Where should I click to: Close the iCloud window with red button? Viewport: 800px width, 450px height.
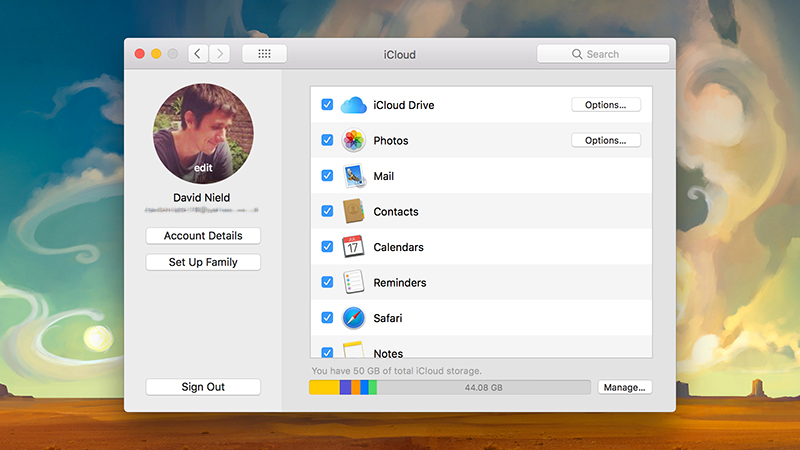click(x=140, y=54)
